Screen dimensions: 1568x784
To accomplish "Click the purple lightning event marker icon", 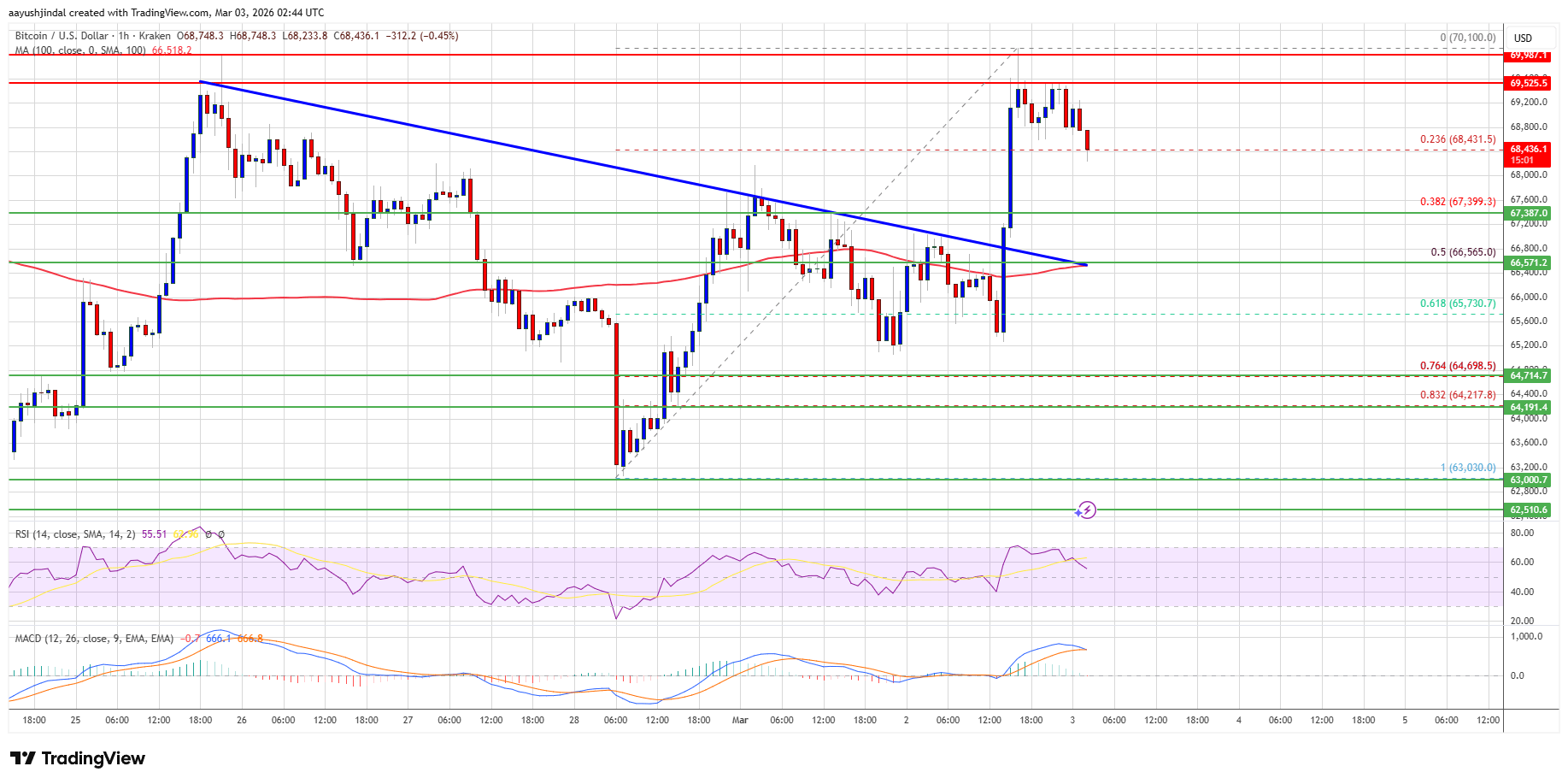I will pos(1085,510).
